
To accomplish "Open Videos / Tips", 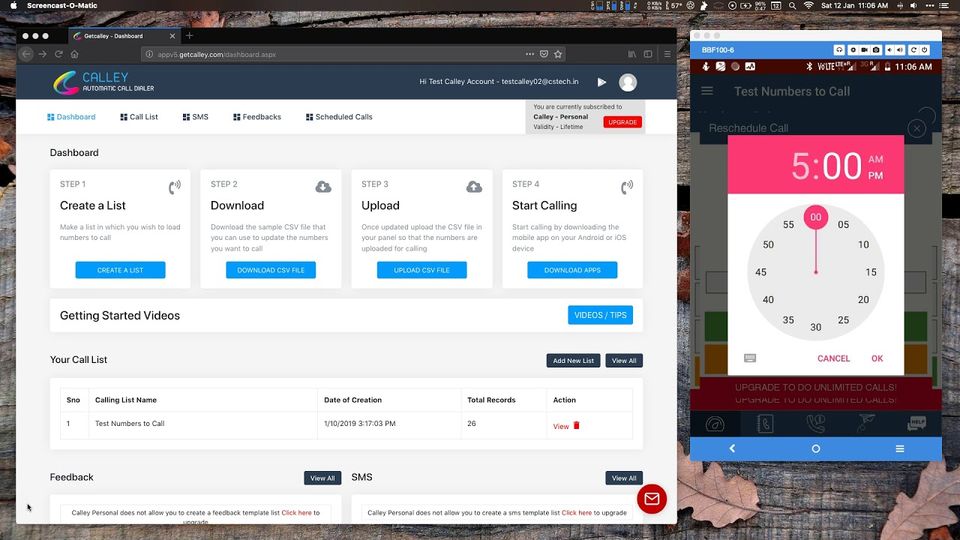I will [600, 315].
